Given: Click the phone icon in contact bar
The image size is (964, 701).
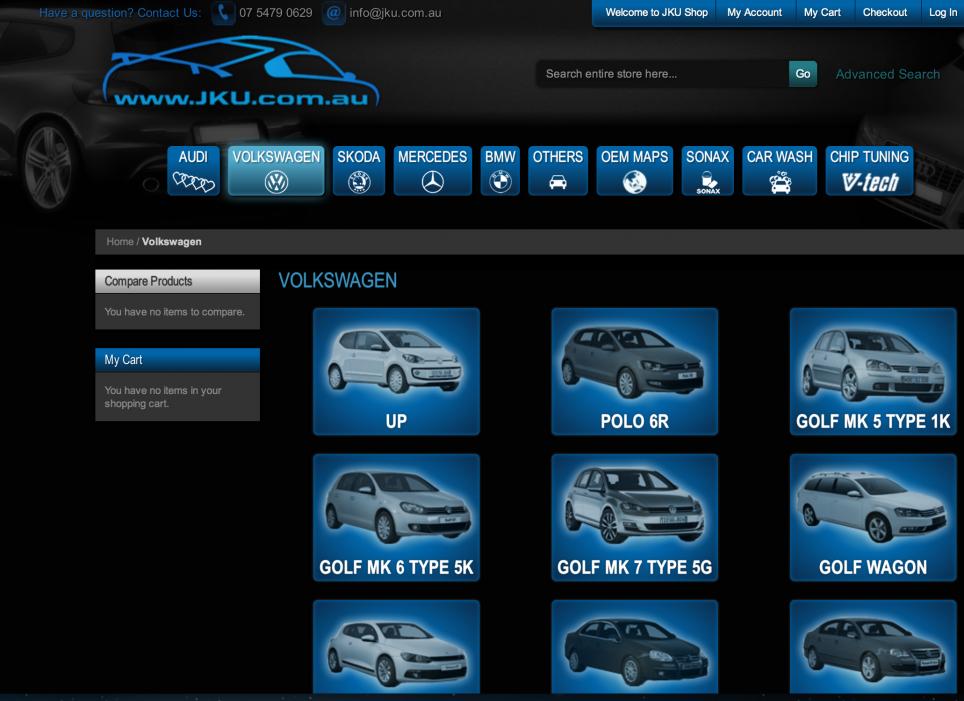Looking at the screenshot, I should (x=223, y=13).
